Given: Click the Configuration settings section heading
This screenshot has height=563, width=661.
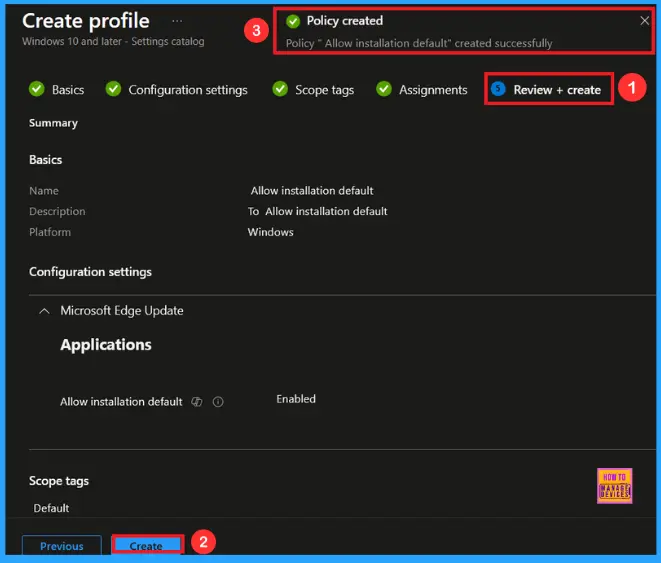Looking at the screenshot, I should (90, 272).
